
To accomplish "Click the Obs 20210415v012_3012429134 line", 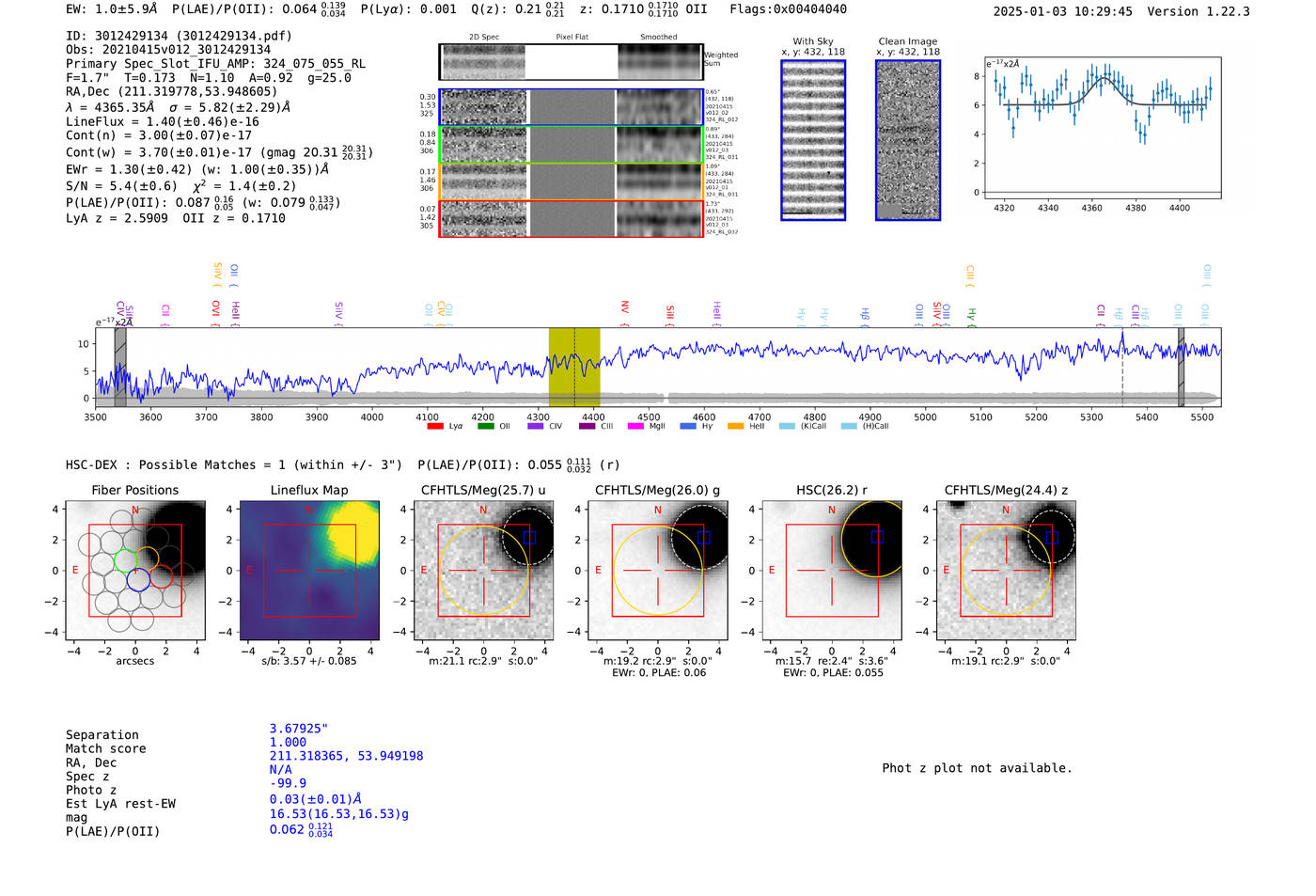I will coord(168,50).
